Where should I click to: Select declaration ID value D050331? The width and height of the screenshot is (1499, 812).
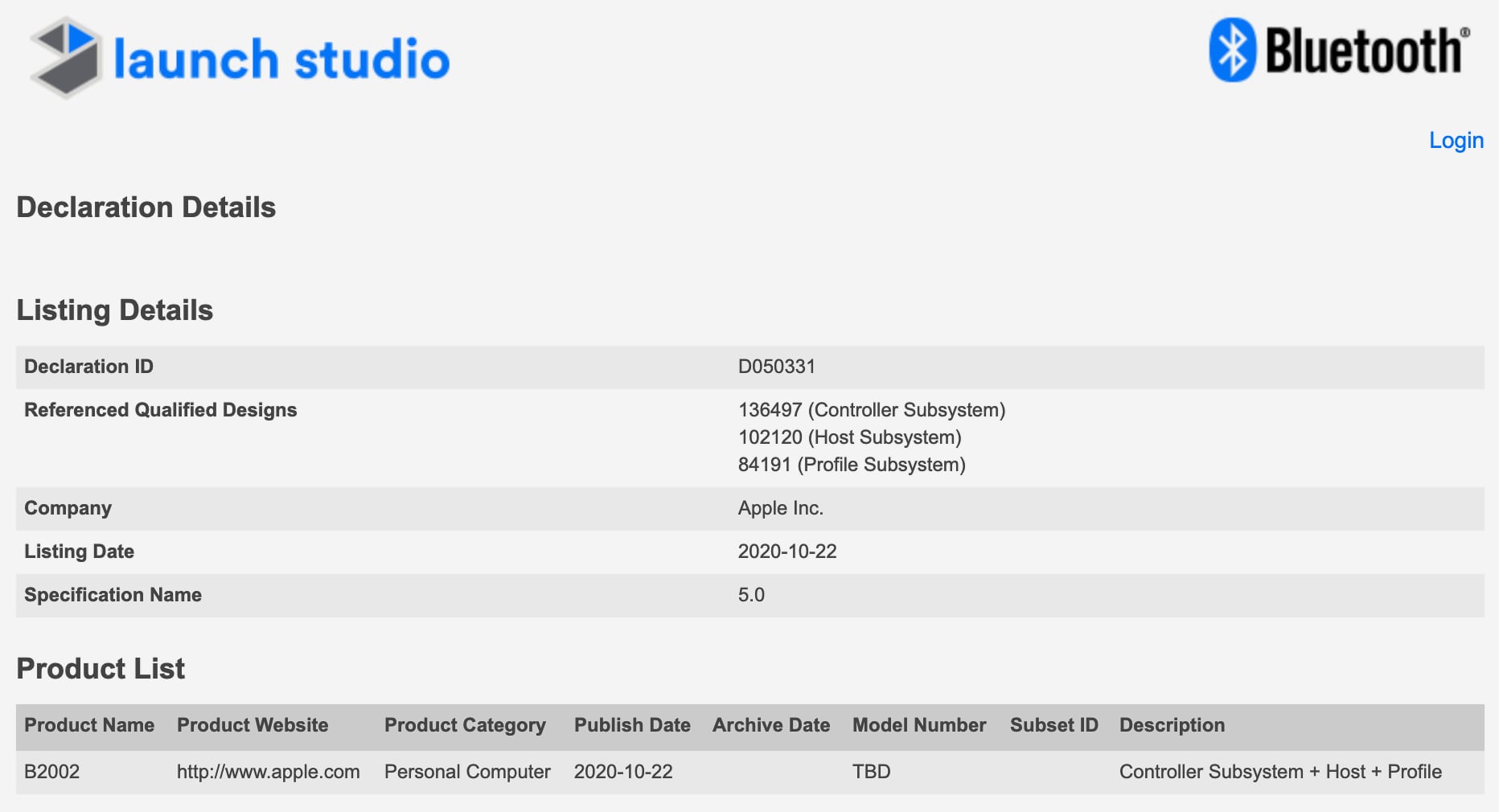pos(777,367)
